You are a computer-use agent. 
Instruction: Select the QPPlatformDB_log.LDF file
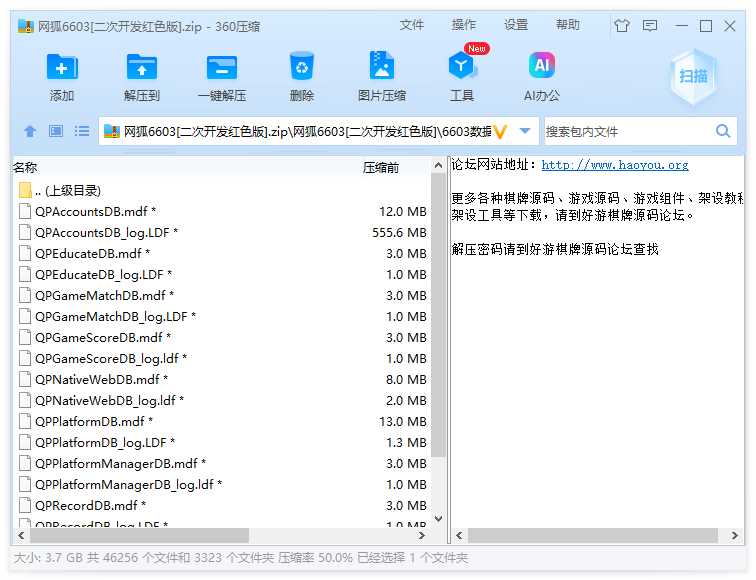coord(222,442)
